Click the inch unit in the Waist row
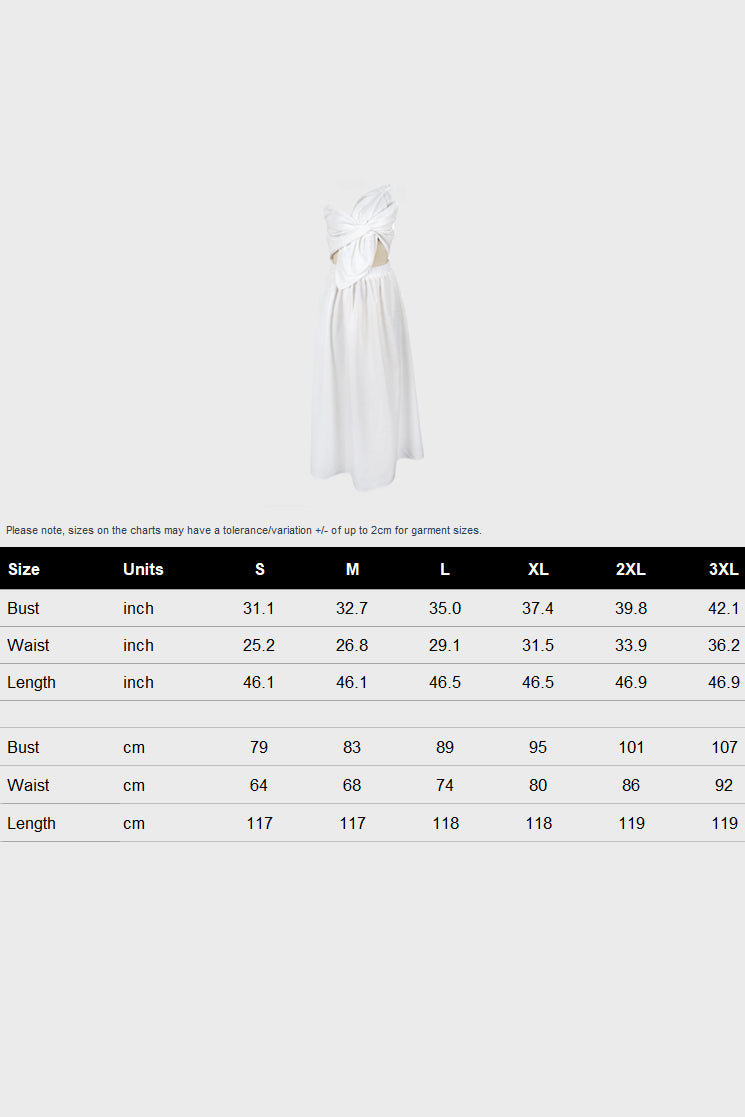 138,645
